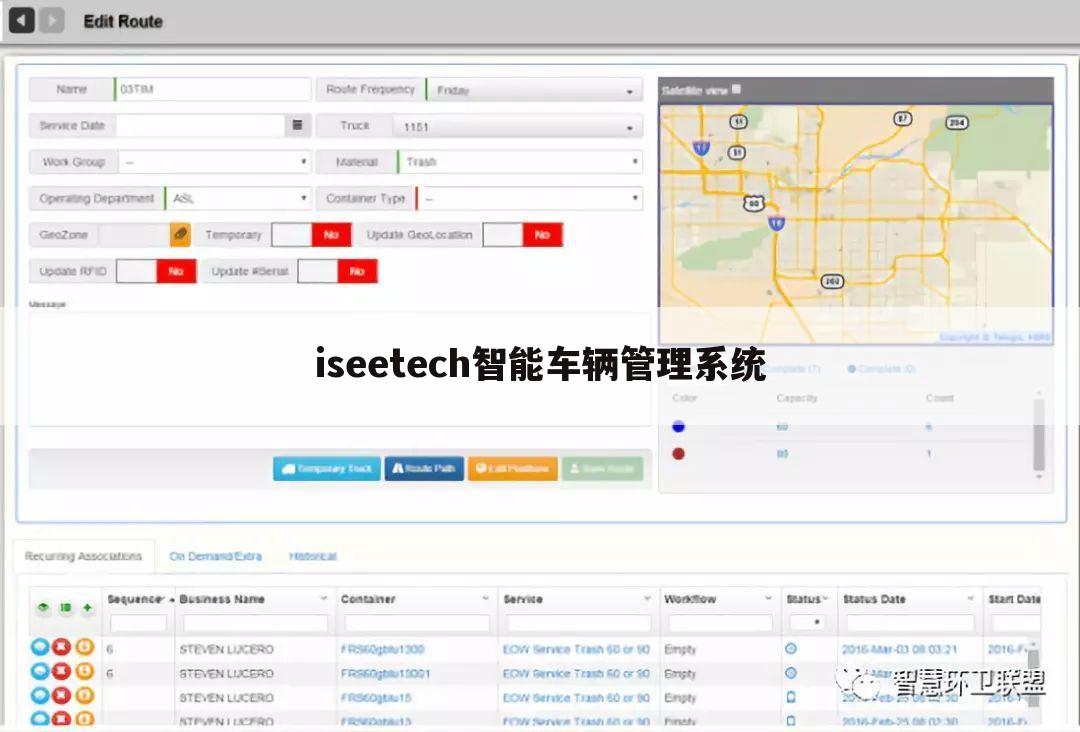Click the green eye icon in table header

43,607
